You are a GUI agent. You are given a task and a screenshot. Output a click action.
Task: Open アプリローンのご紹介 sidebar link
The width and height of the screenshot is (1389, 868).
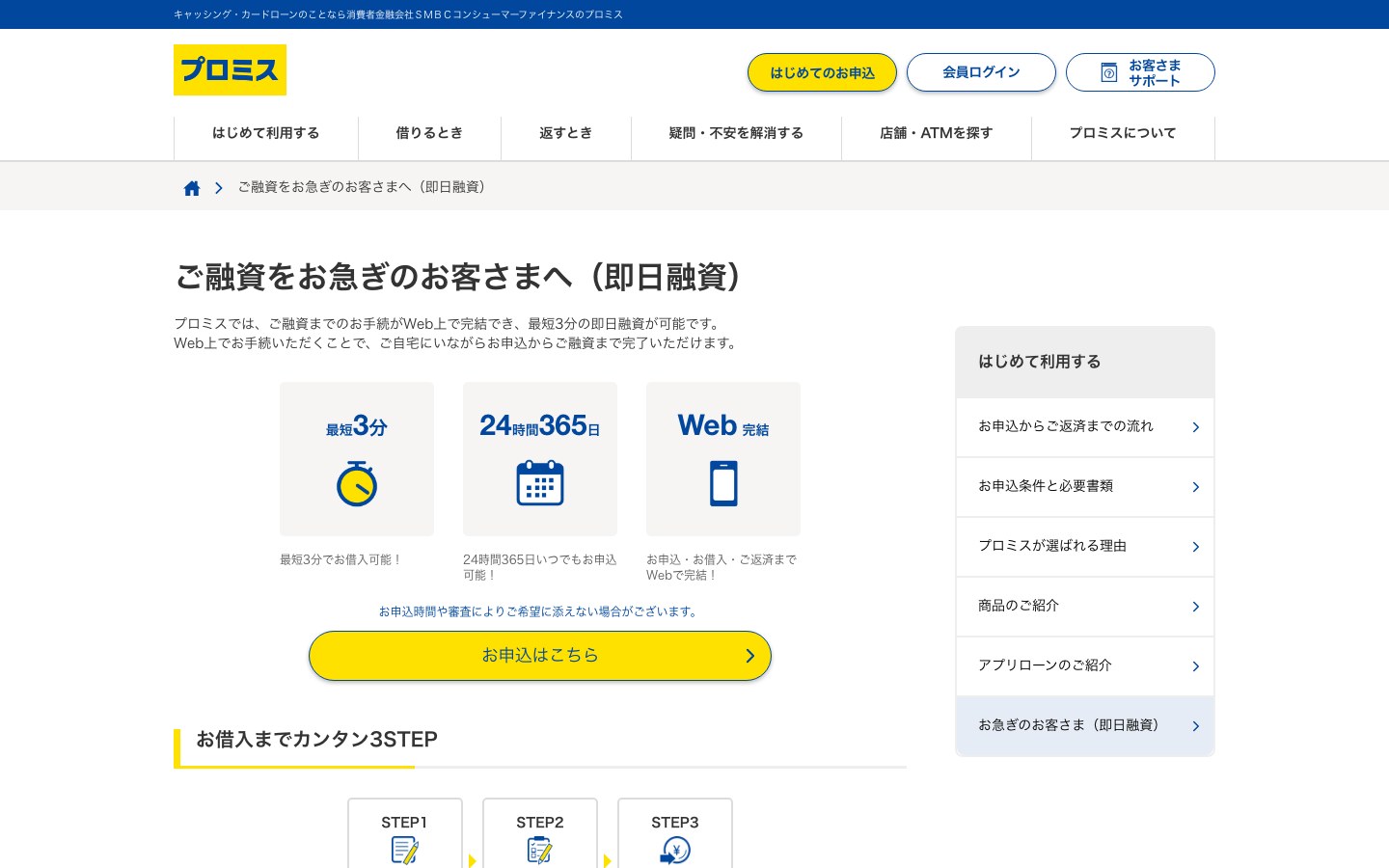point(1085,666)
